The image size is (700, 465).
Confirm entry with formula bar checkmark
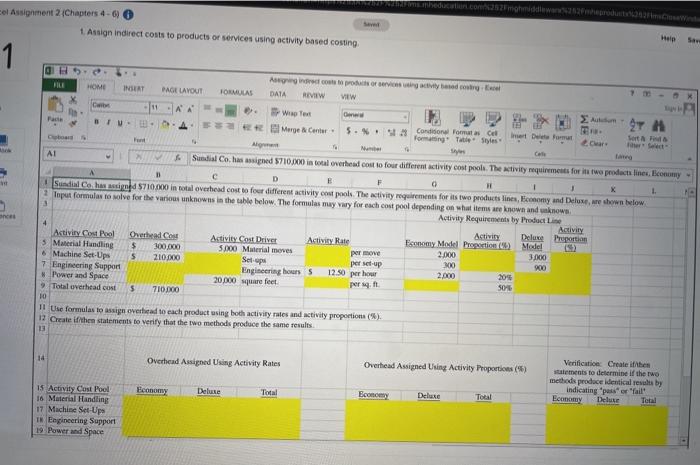[158, 157]
